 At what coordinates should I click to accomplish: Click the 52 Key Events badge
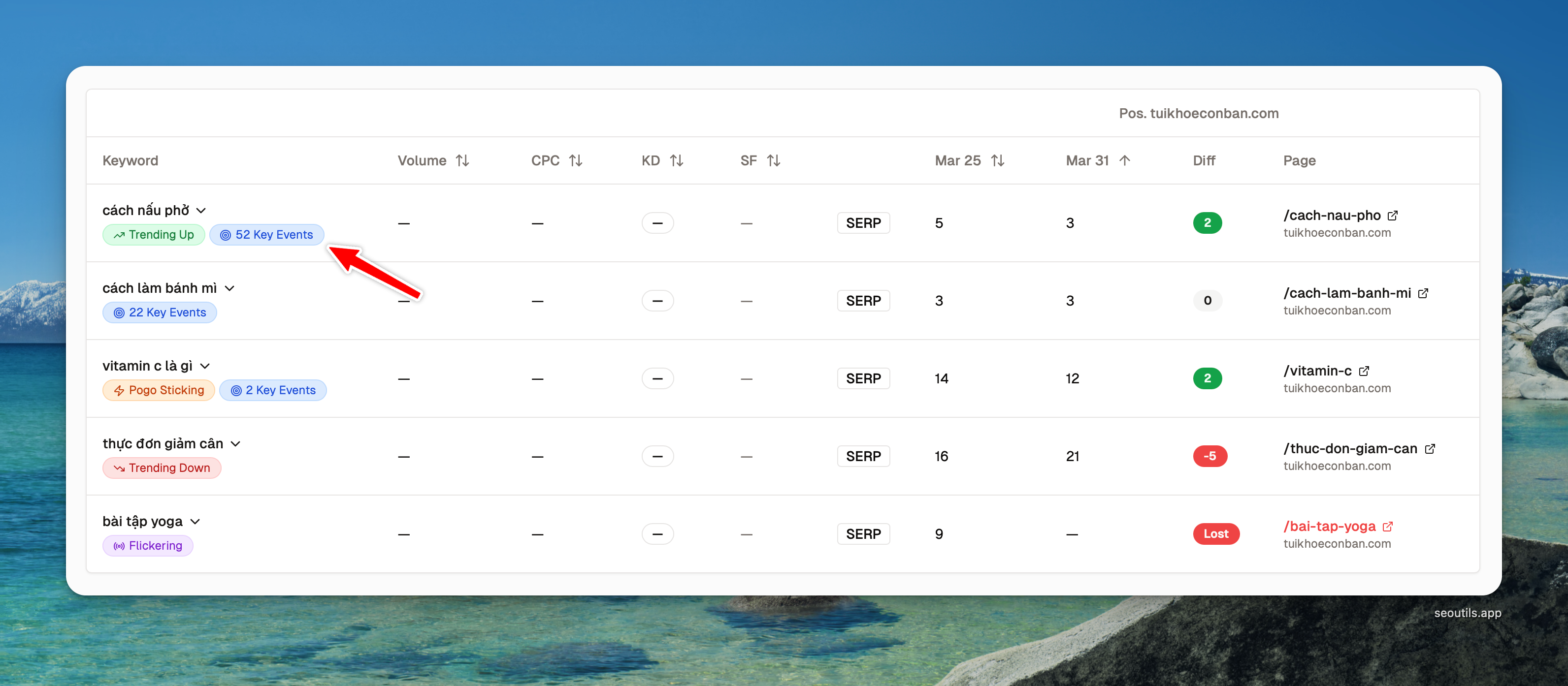click(x=266, y=235)
